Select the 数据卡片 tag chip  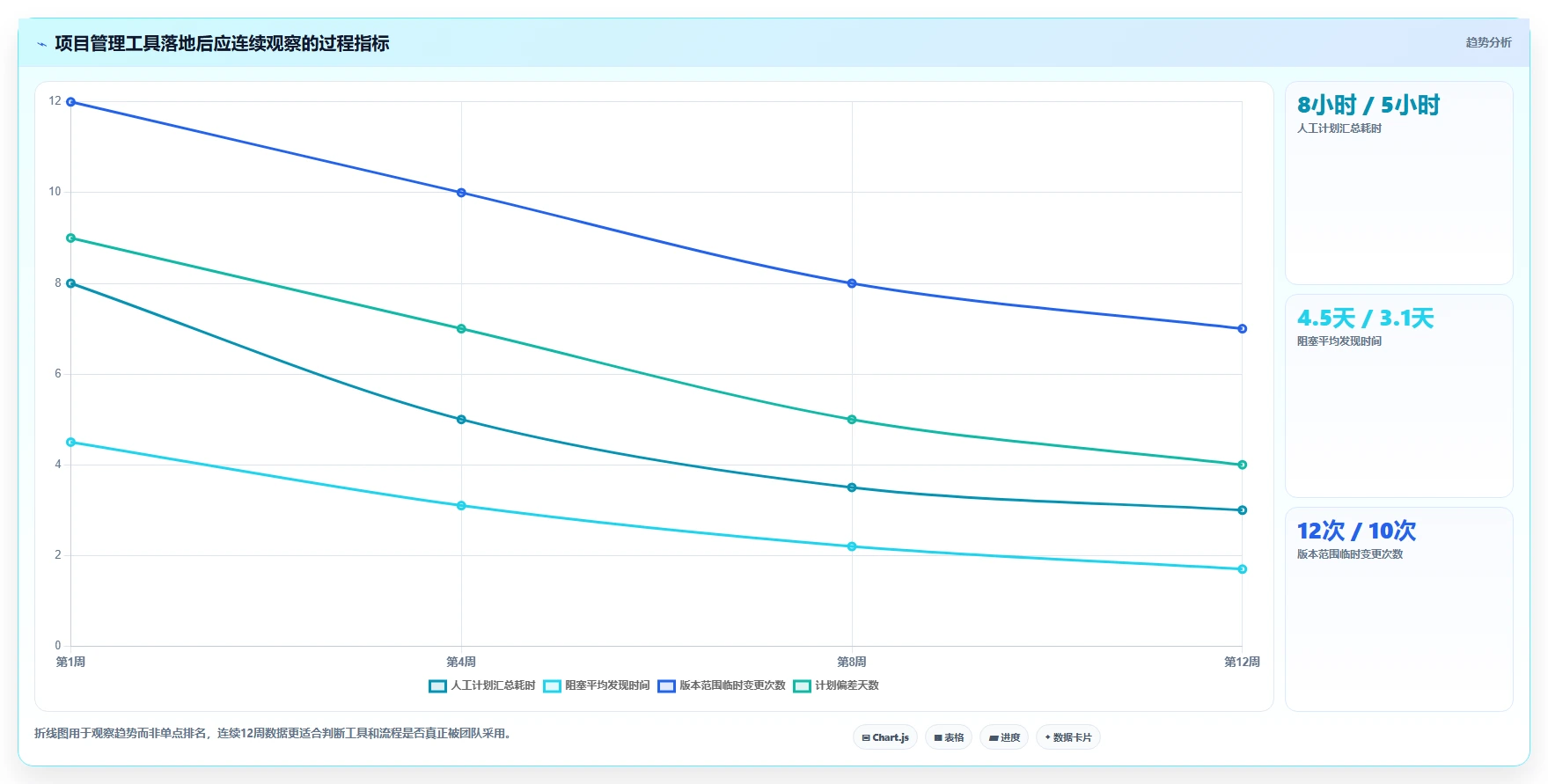[1068, 737]
